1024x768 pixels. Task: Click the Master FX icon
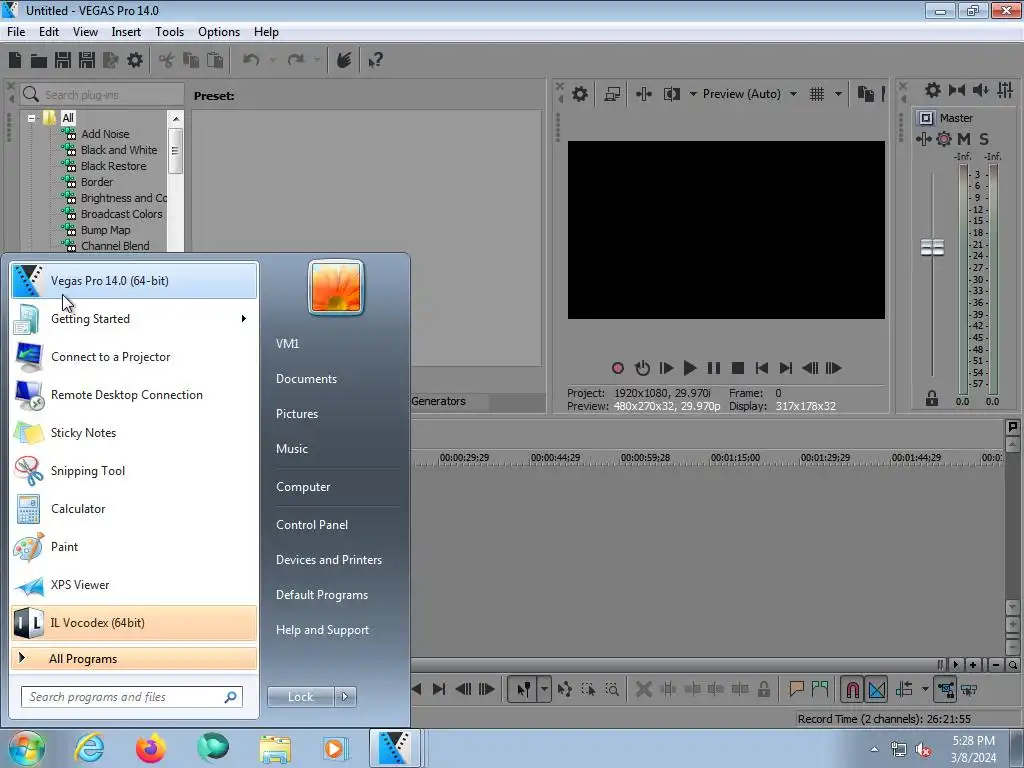(923, 138)
